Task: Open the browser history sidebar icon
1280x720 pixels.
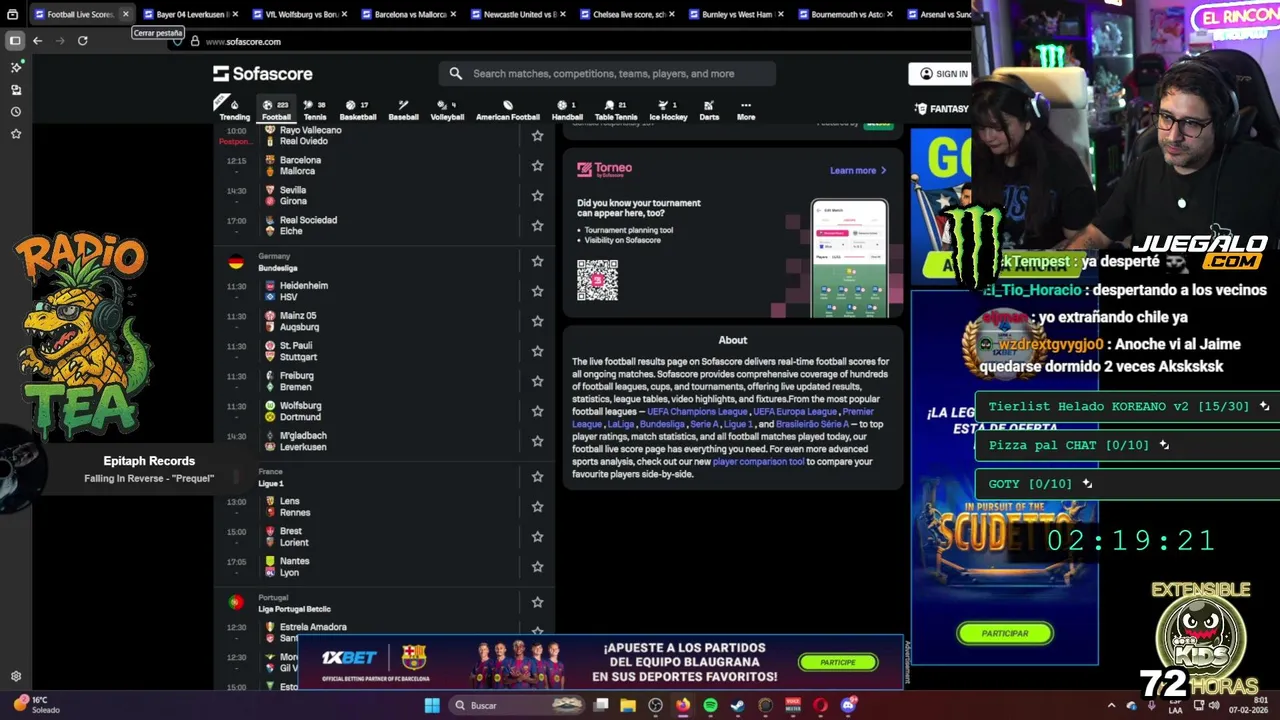Action: pyautogui.click(x=16, y=111)
